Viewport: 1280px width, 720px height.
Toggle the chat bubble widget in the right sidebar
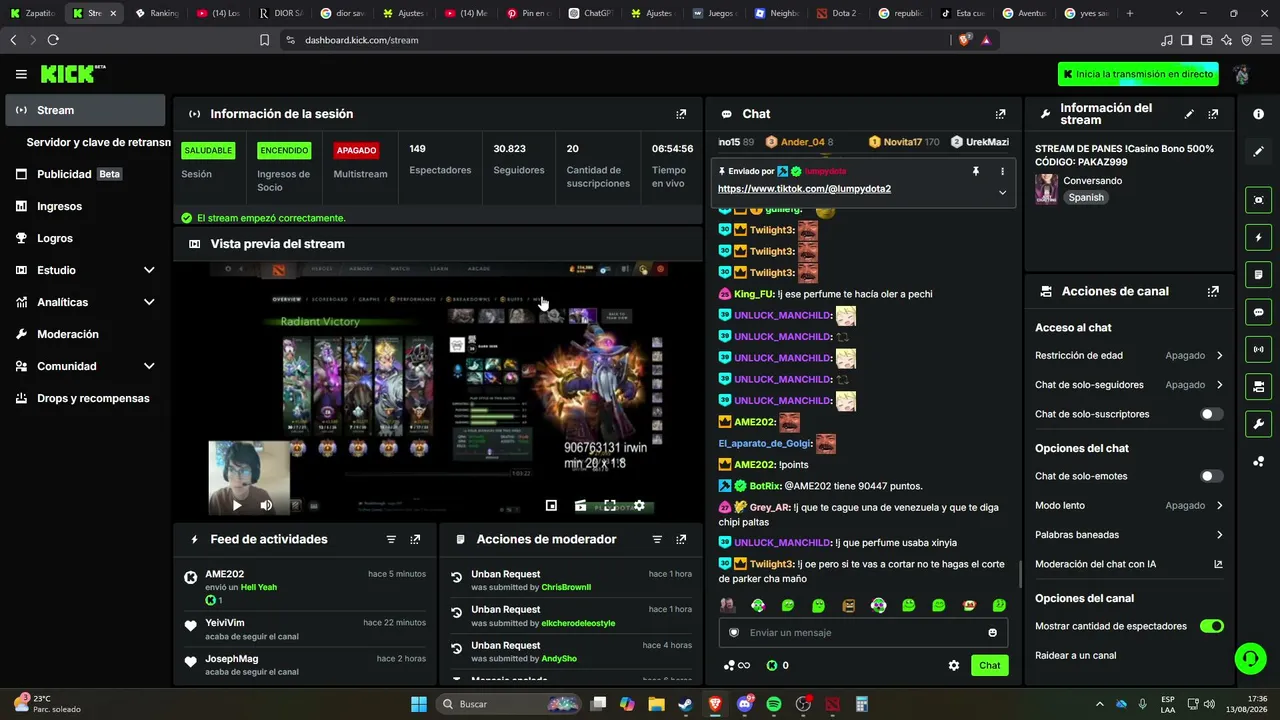(x=1258, y=312)
